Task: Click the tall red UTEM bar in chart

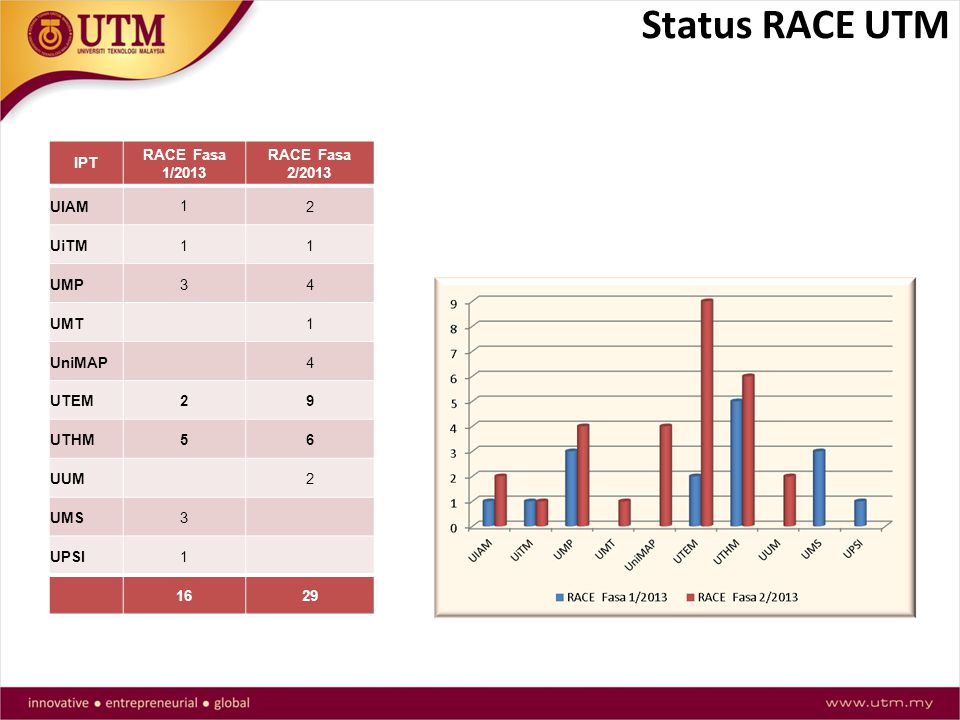Action: tap(707, 413)
